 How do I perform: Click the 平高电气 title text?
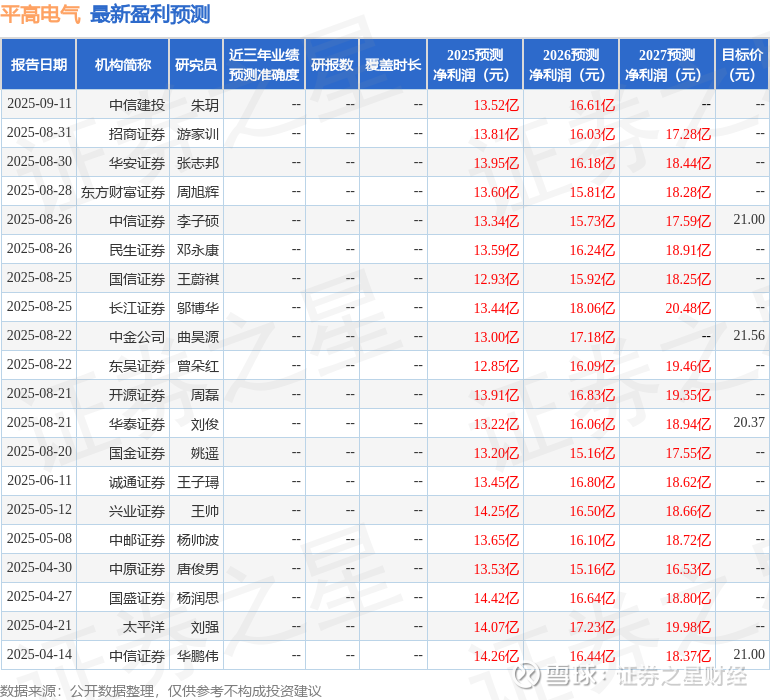[x=40, y=14]
